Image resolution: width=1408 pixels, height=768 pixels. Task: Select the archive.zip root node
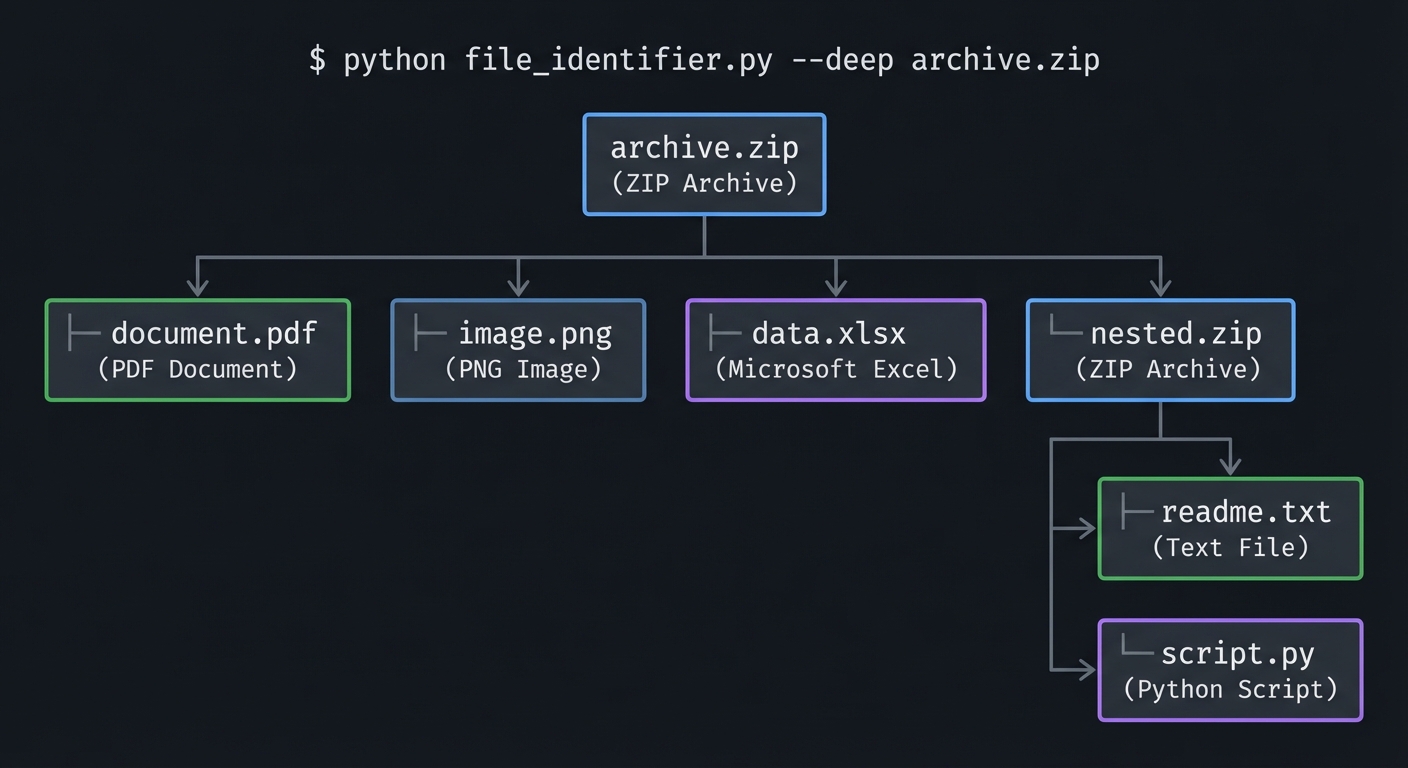coord(704,164)
